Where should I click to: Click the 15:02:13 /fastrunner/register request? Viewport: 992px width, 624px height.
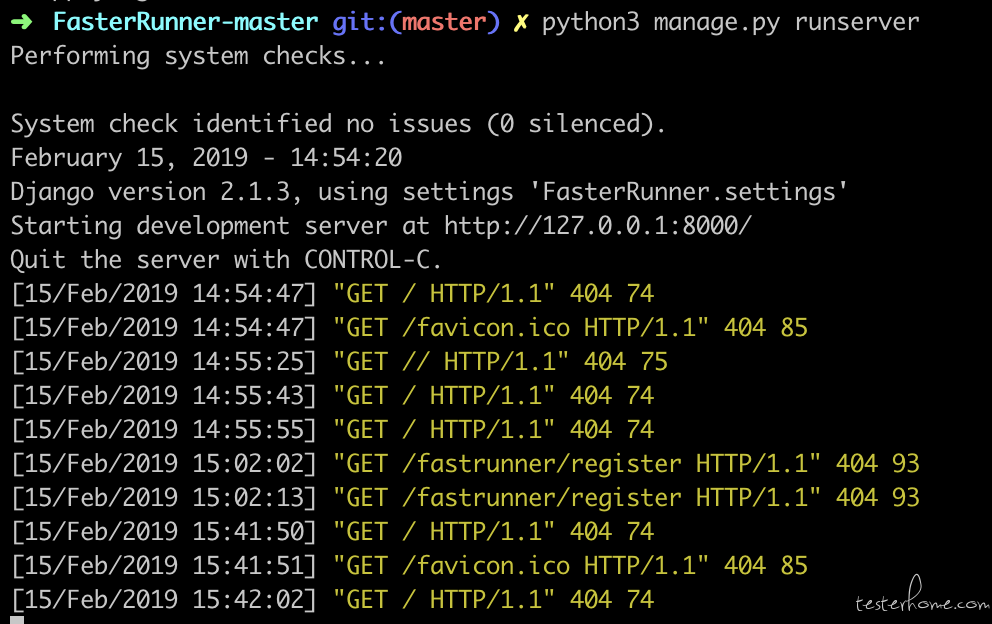pos(465,498)
